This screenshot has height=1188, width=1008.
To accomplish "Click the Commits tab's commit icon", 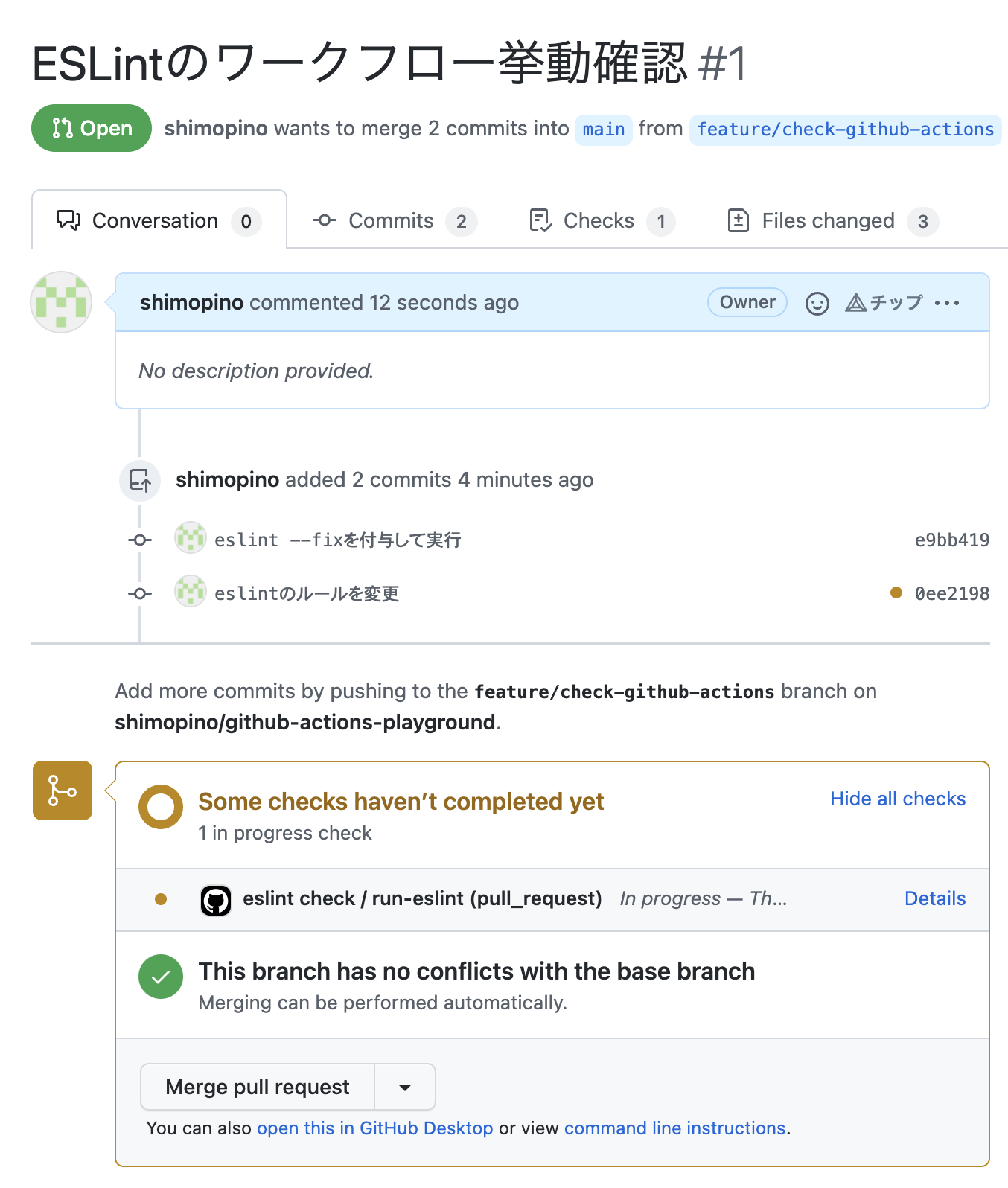I will [x=325, y=220].
